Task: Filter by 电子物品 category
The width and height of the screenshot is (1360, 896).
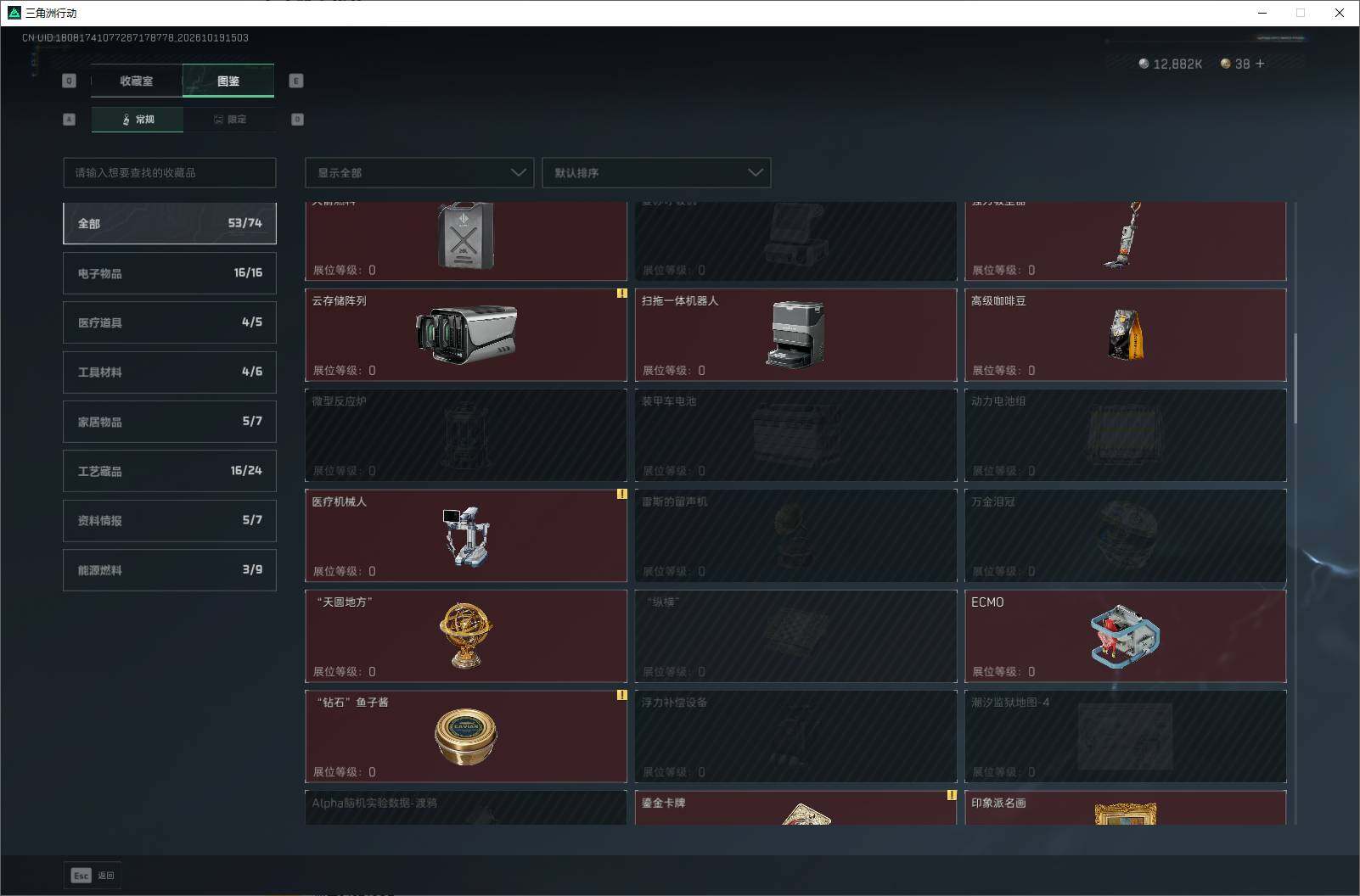Action: (170, 273)
